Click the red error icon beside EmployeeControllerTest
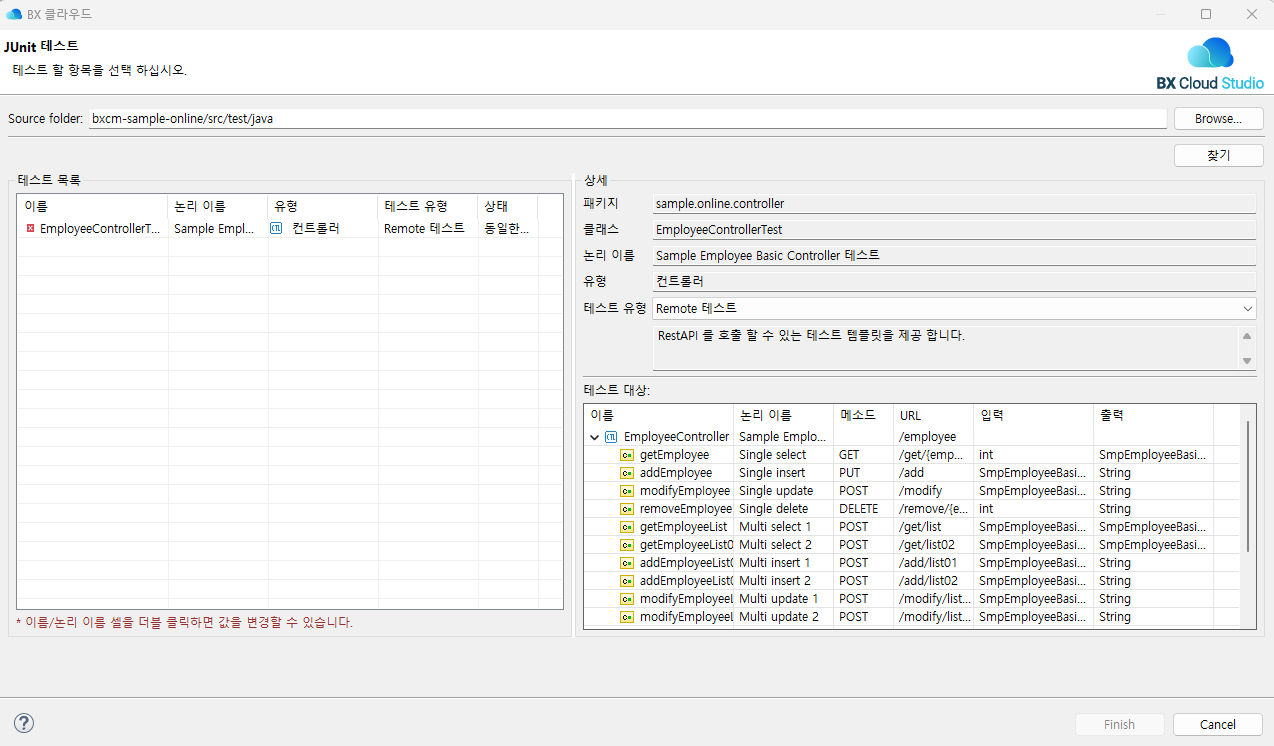The width and height of the screenshot is (1274, 746). click(31, 228)
